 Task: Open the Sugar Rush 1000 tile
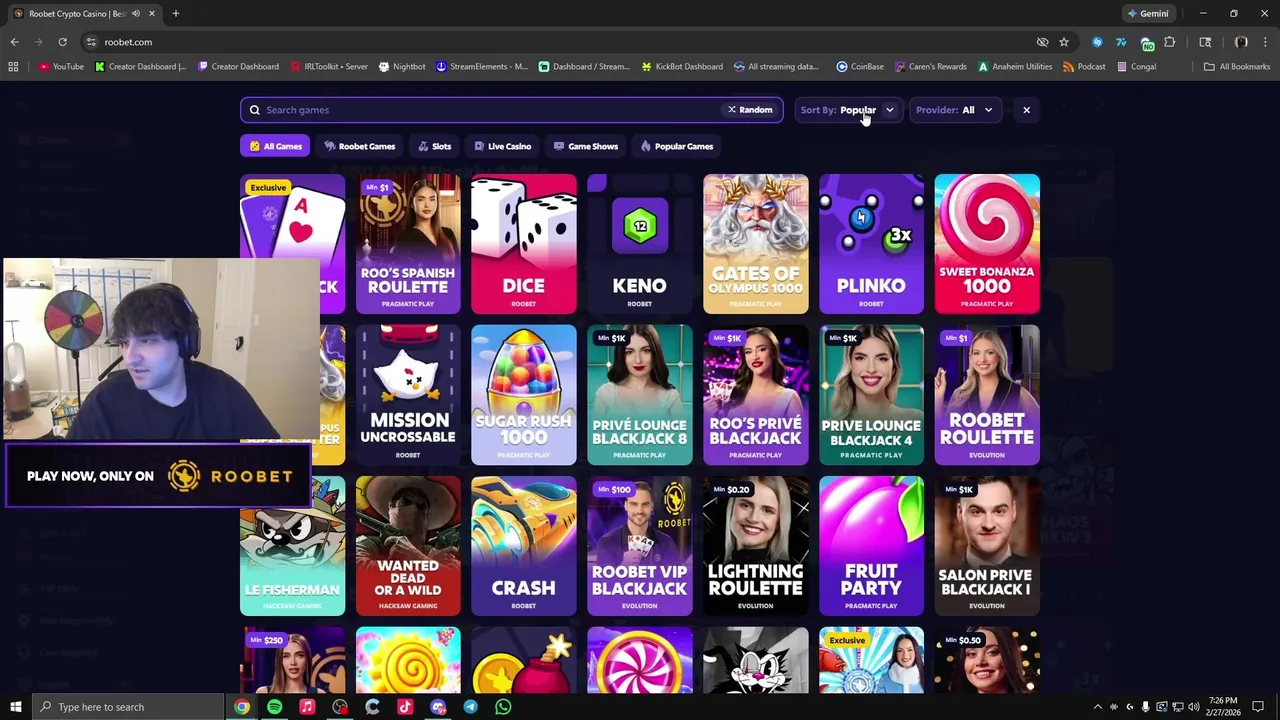[524, 395]
